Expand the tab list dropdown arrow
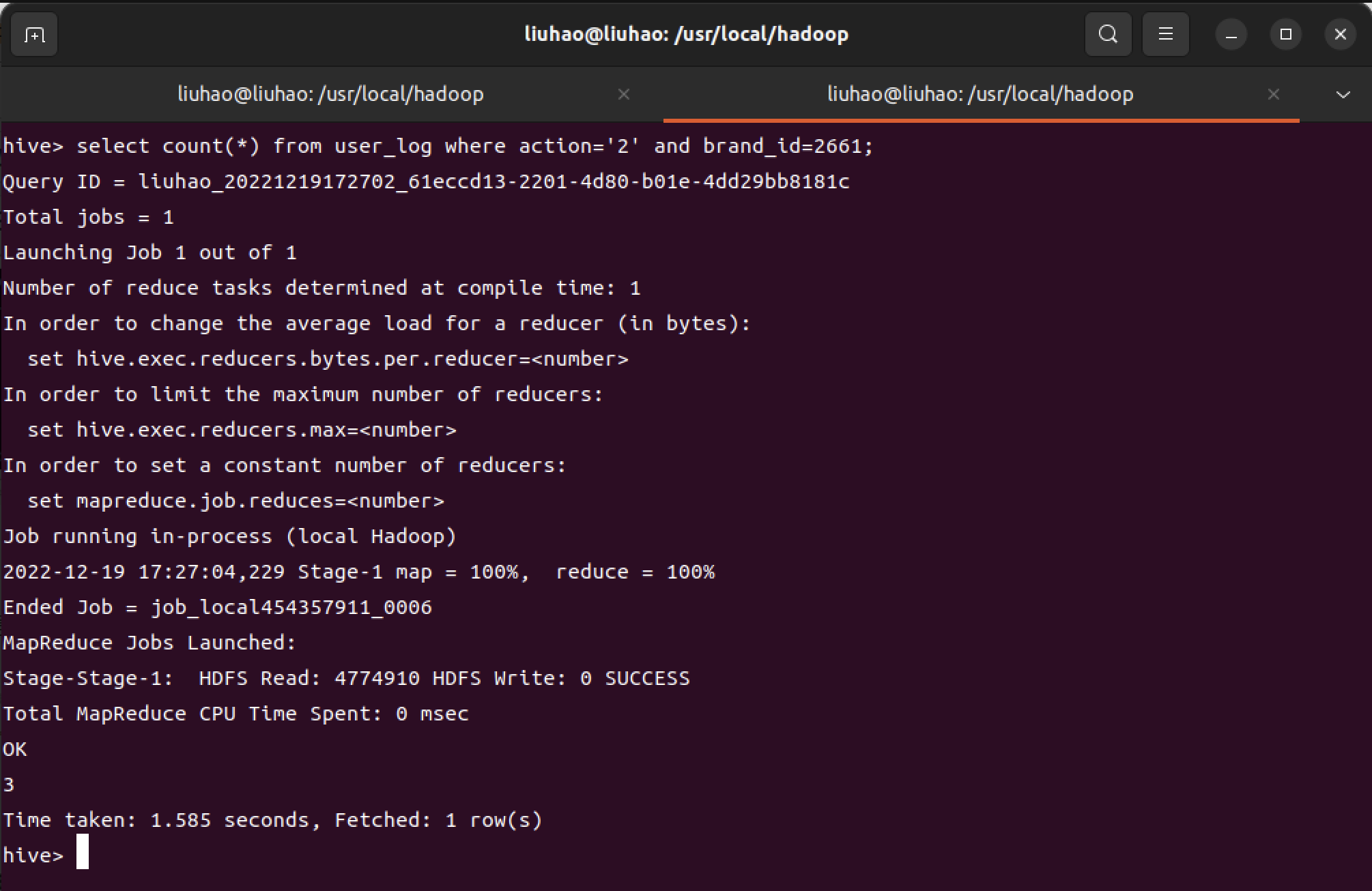Screen dimensions: 1372x891 coord(1343,95)
